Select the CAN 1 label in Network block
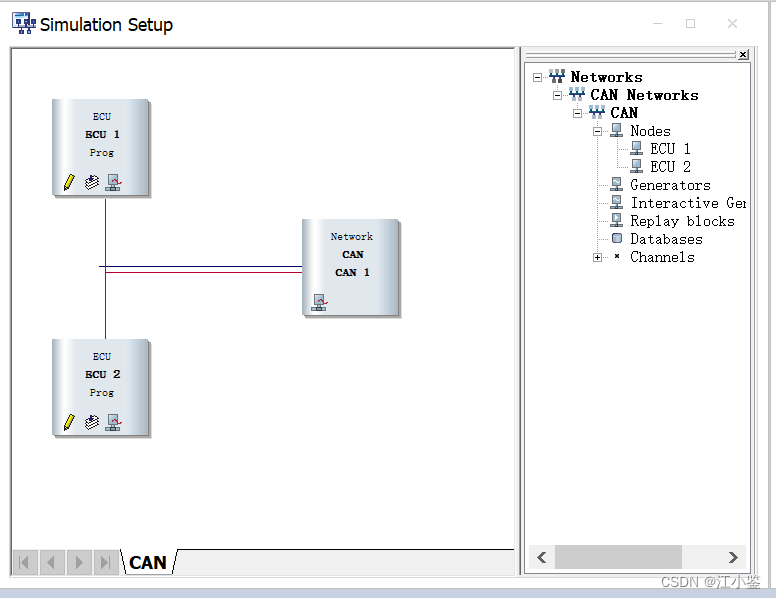This screenshot has height=598, width=776. coord(352,272)
